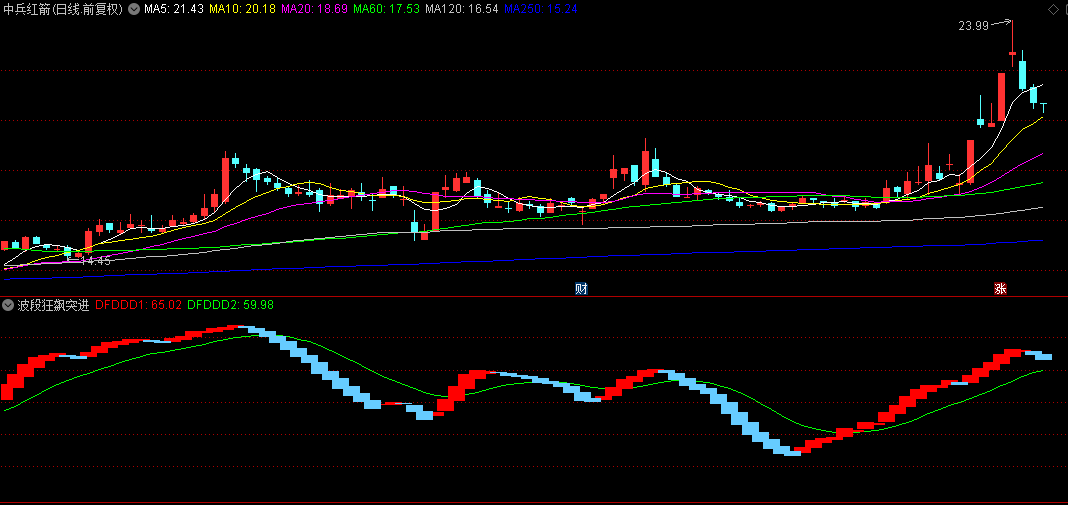Image resolution: width=1068 pixels, height=505 pixels.
Task: Open the 涨 limit-up marker
Action: [1000, 288]
